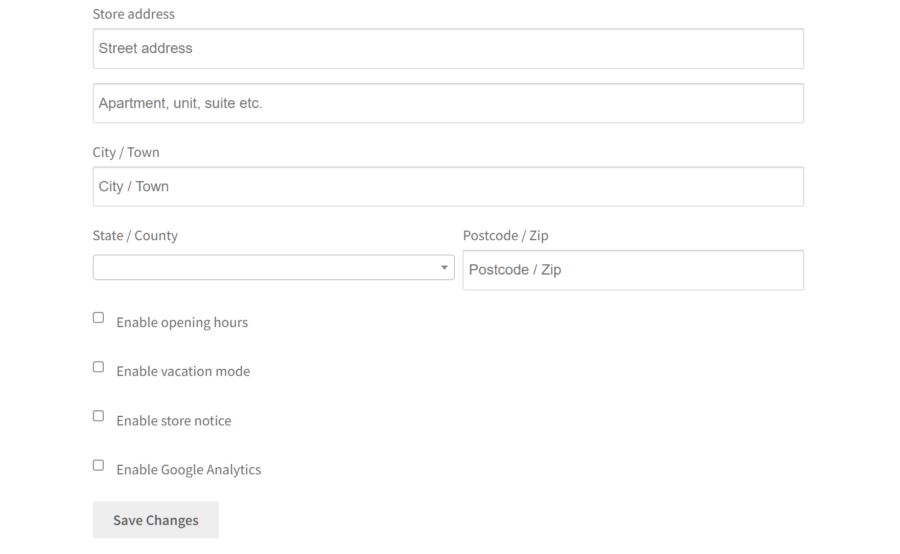This screenshot has width=900, height=554.
Task: Click the "Enable opening hours" label text
Action: click(x=182, y=323)
